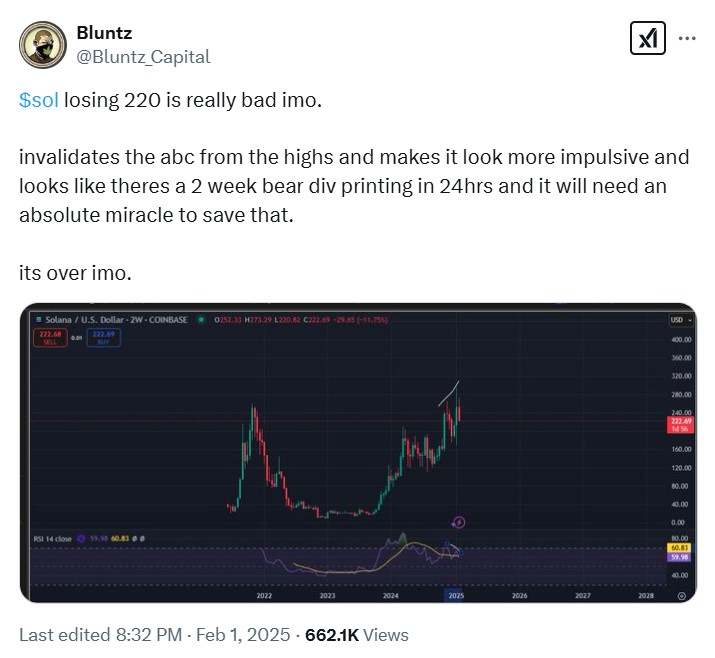Open the Solana chart image thumbnail
715x658 pixels.
[358, 452]
